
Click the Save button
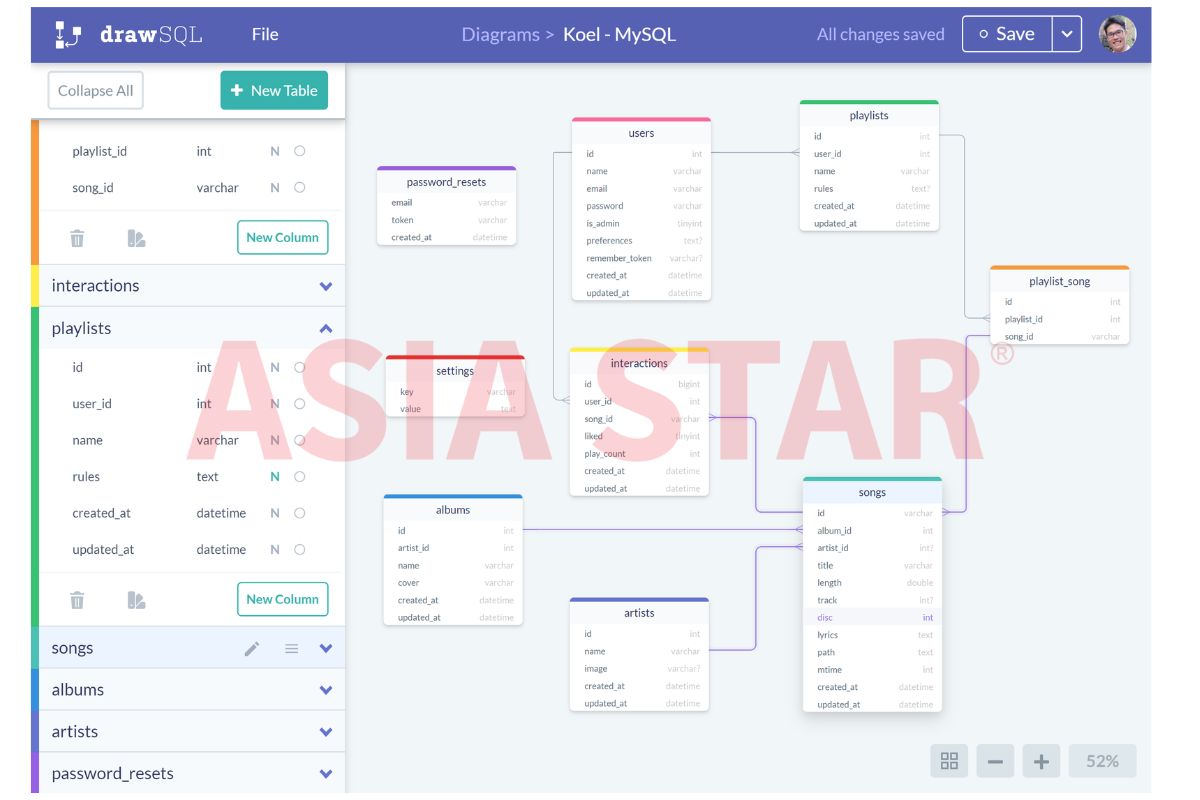coord(1007,34)
